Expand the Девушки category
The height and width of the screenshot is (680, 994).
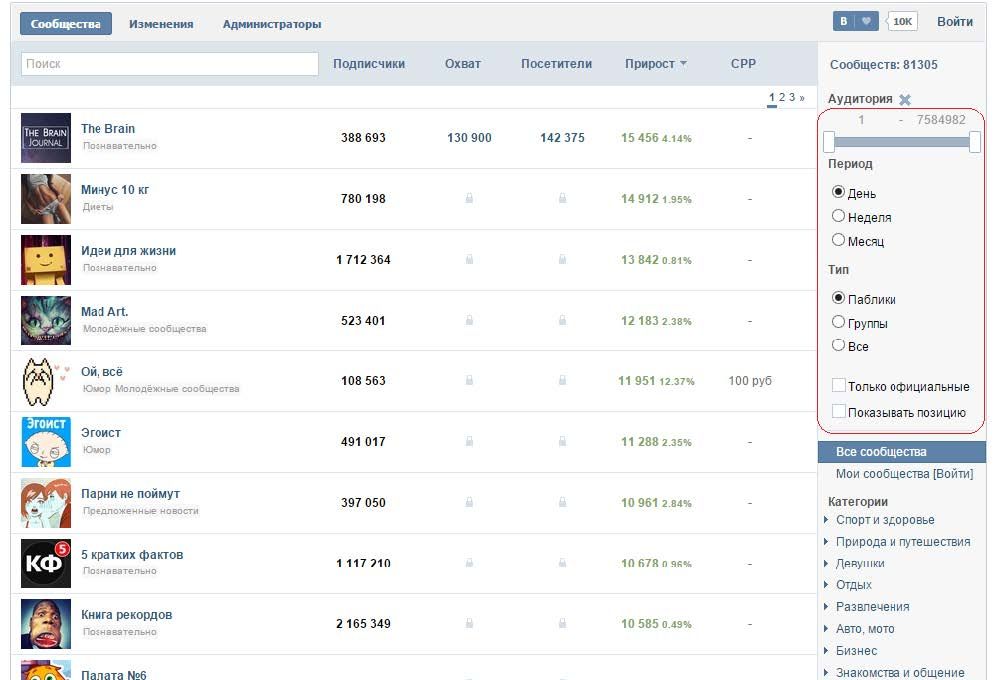(826, 563)
